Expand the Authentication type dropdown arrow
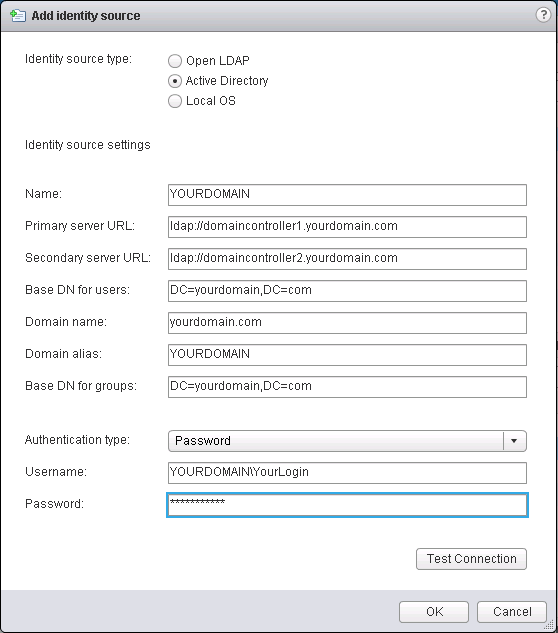The height and width of the screenshot is (633, 558). click(514, 441)
